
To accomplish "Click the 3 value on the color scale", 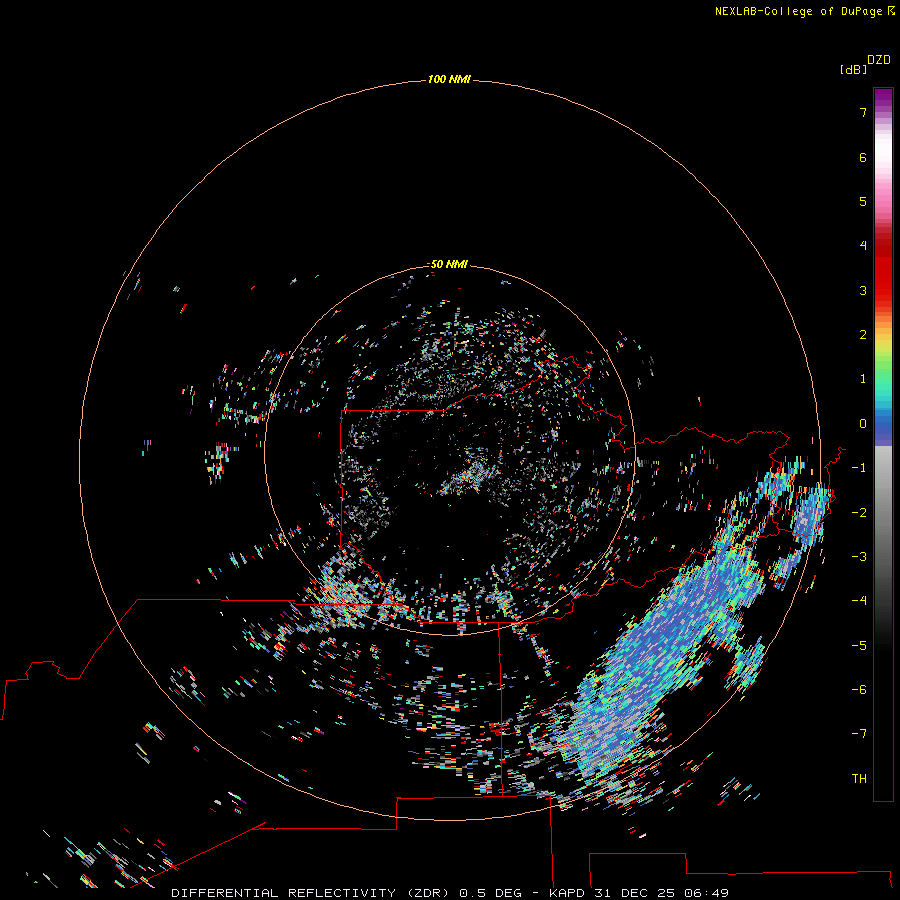I will [863, 290].
